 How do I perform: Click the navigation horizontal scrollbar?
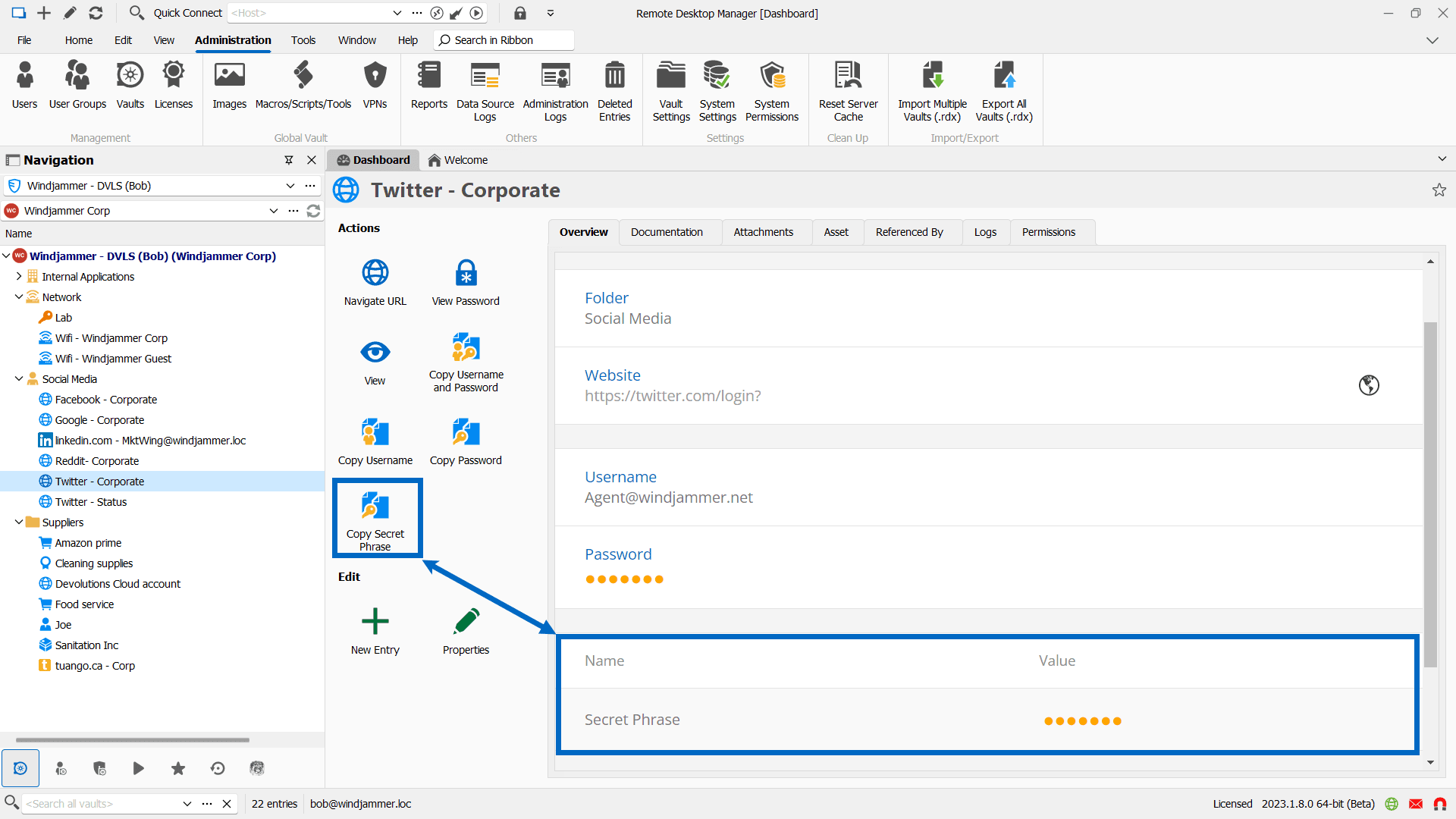pos(133,739)
